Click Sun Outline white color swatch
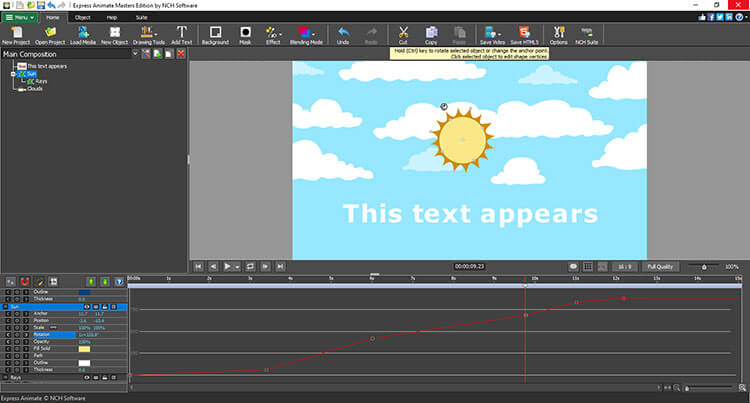750x403 pixels. (x=84, y=363)
